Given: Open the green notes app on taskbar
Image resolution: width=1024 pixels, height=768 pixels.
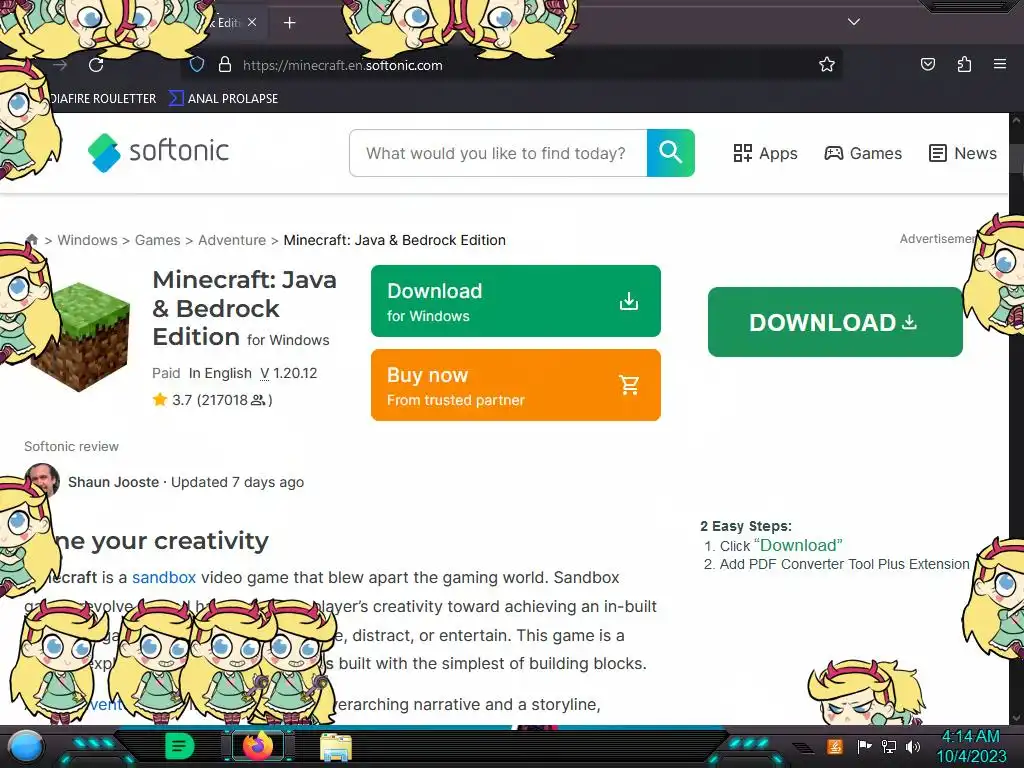Looking at the screenshot, I should point(180,746).
